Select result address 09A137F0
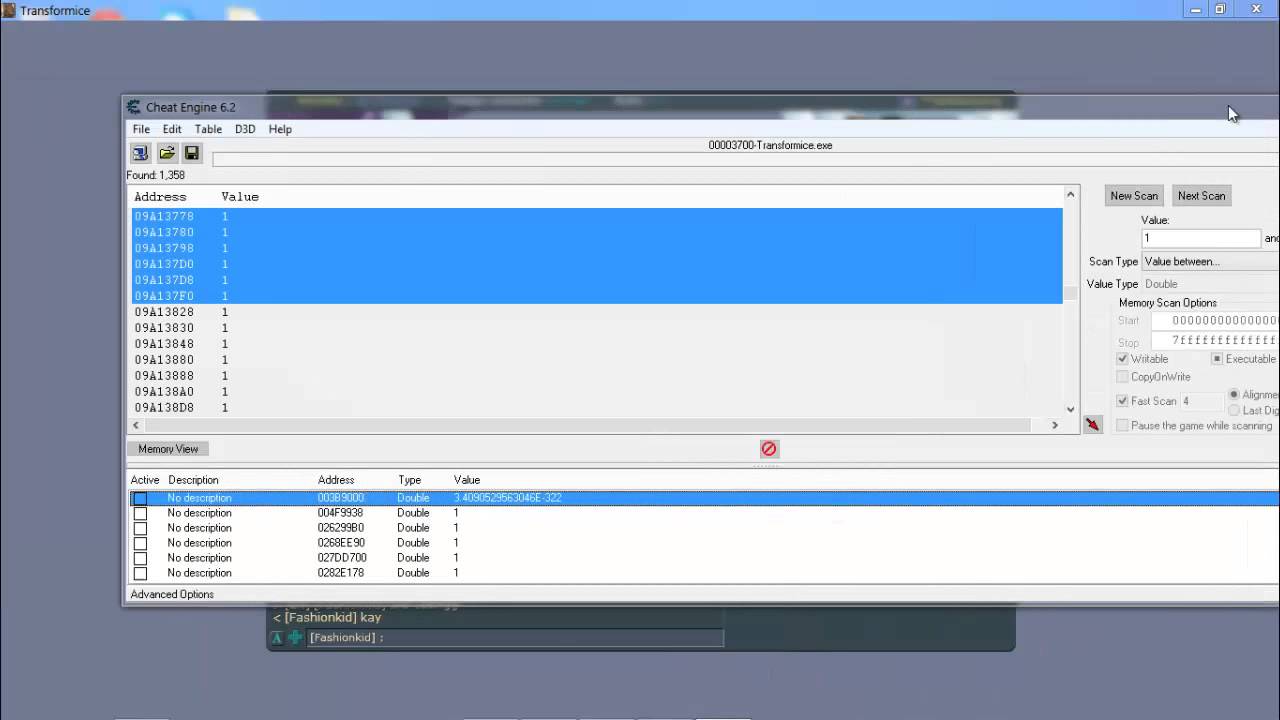This screenshot has width=1280, height=720. coord(596,296)
